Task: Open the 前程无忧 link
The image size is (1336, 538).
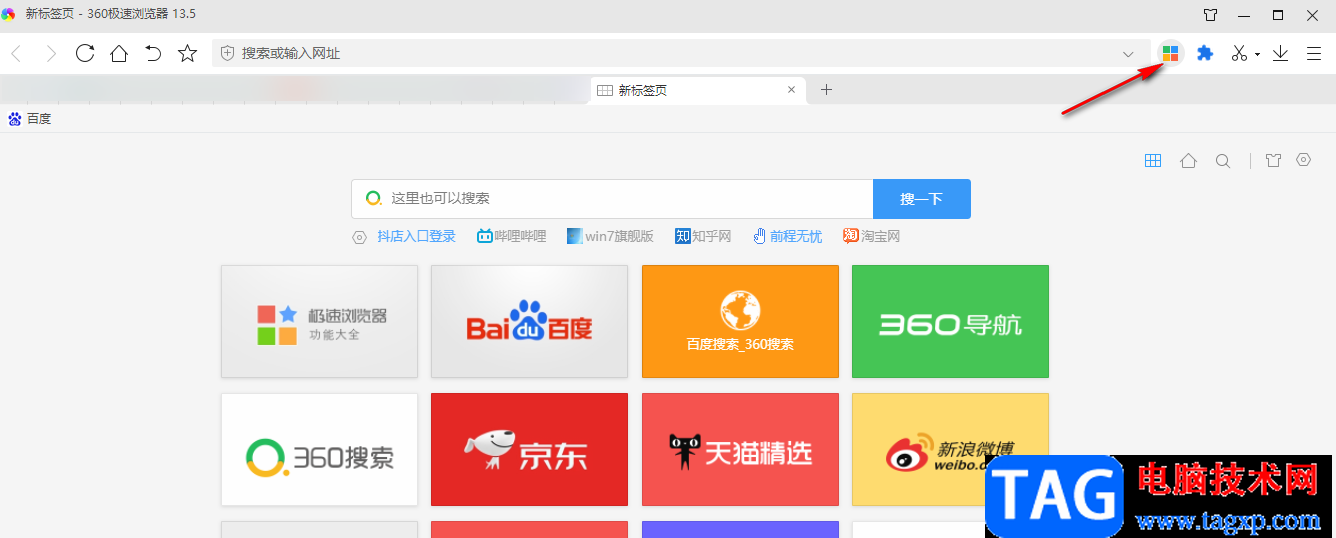Action: (788, 237)
